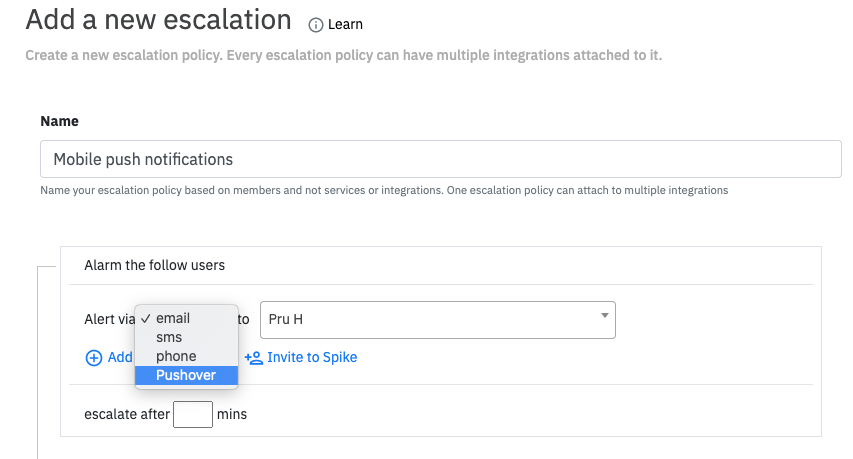The image size is (853, 459).
Task: Click the Create a new escalation policy subtitle
Action: coord(343,55)
